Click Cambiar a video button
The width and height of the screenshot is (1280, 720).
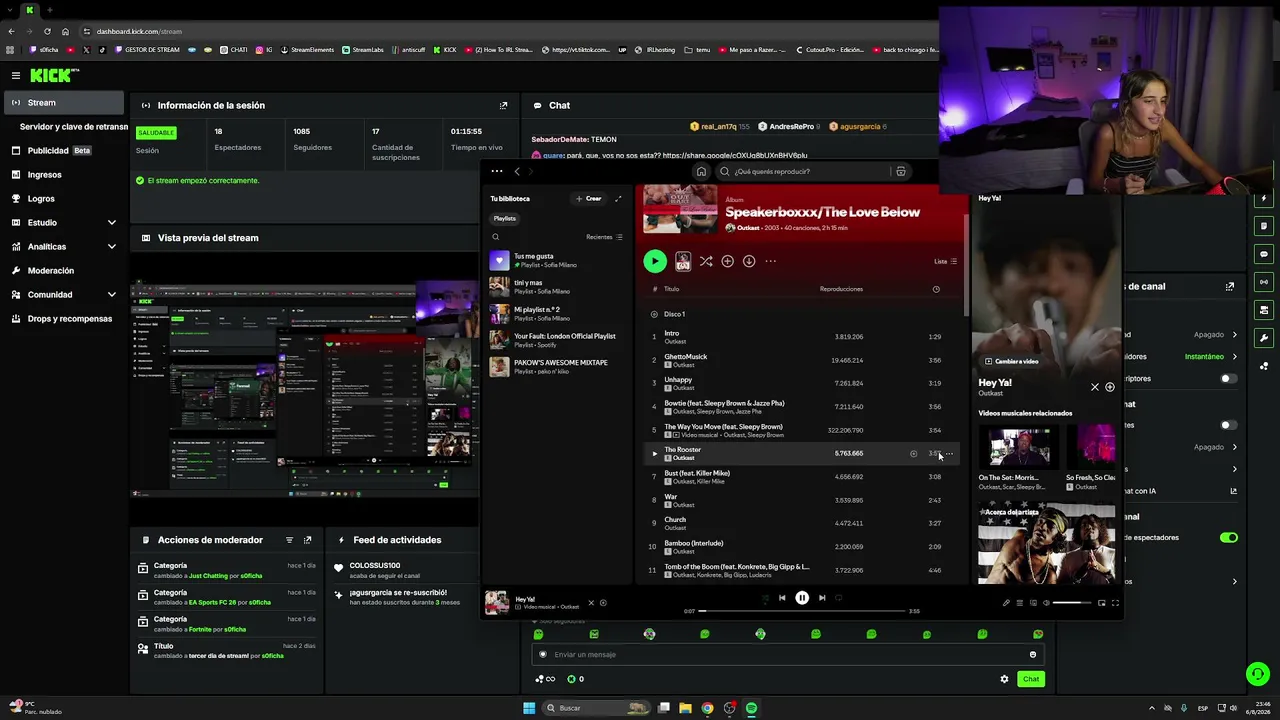point(1012,361)
